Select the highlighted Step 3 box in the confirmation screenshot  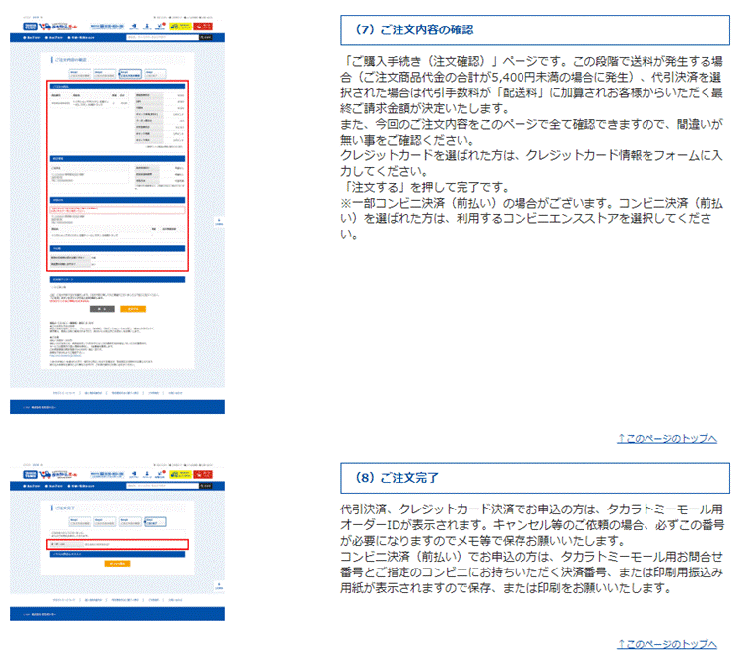pyautogui.click(x=129, y=73)
